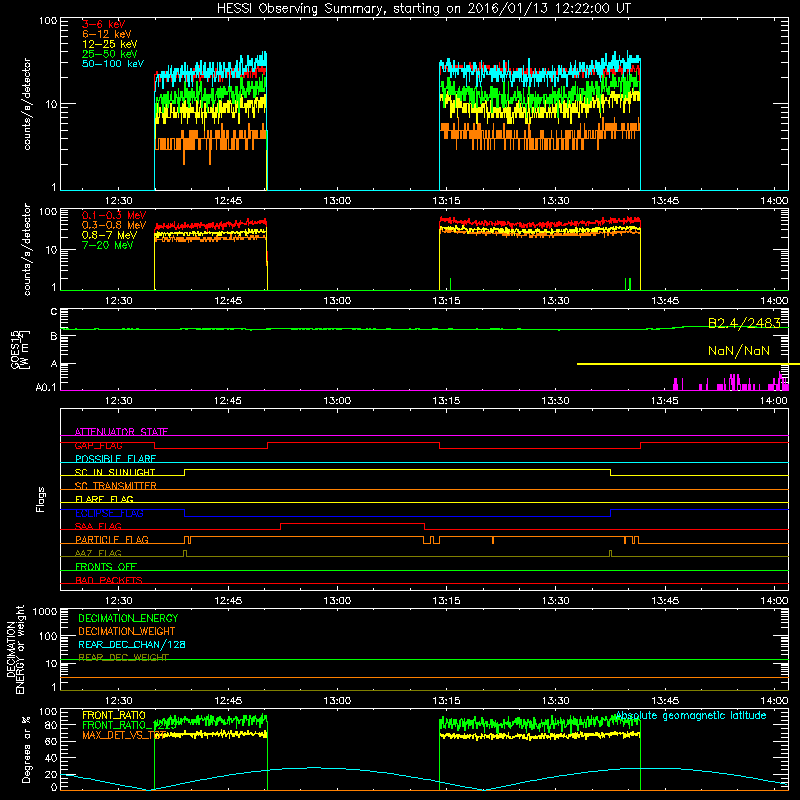Click the MAX_DET_VS_TOT legend label
This screenshot has width=800, height=800.
point(124,735)
